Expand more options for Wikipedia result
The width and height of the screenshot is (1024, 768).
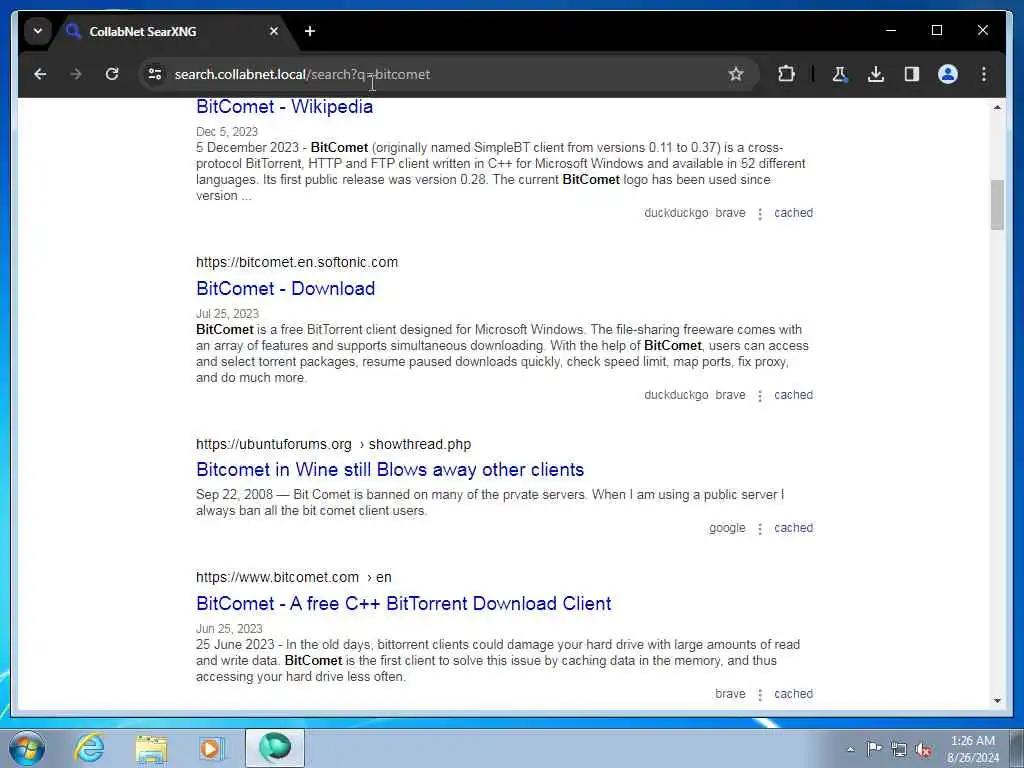pyautogui.click(x=760, y=214)
